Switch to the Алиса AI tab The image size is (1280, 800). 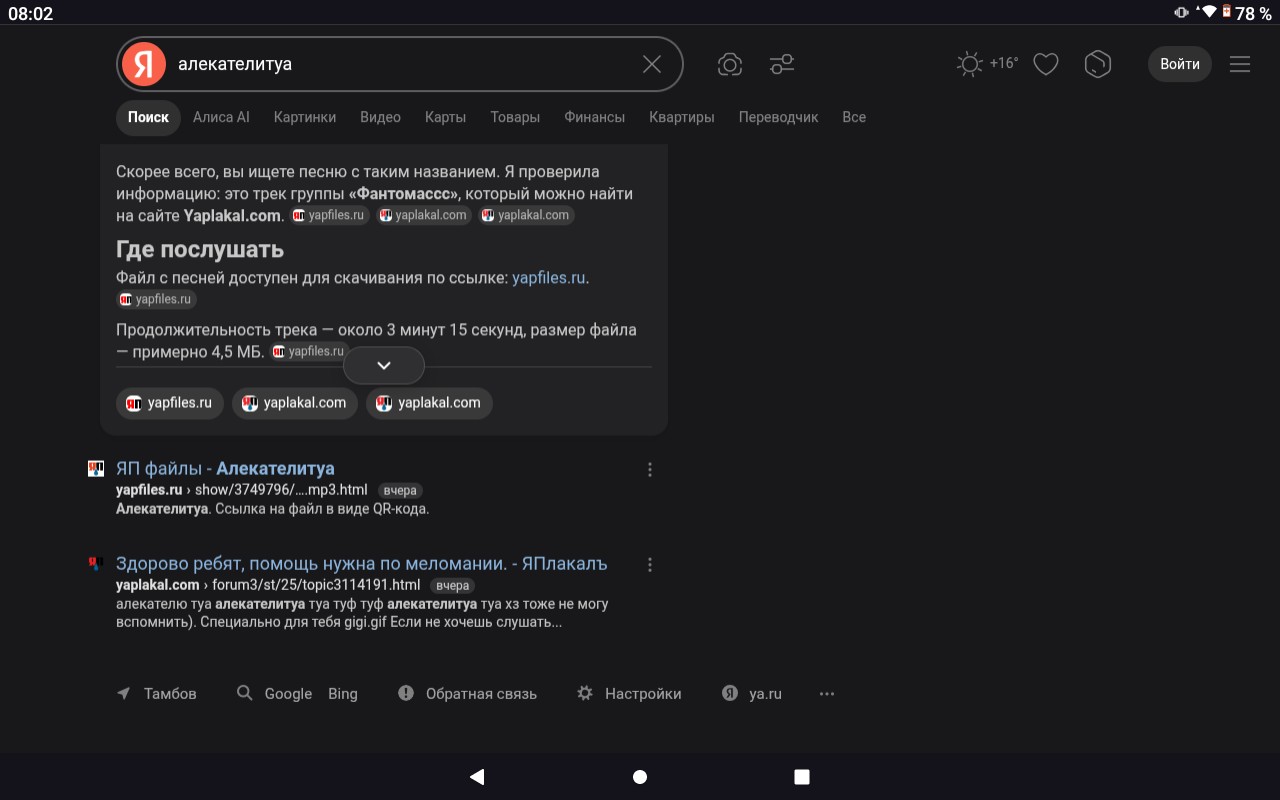click(x=221, y=117)
